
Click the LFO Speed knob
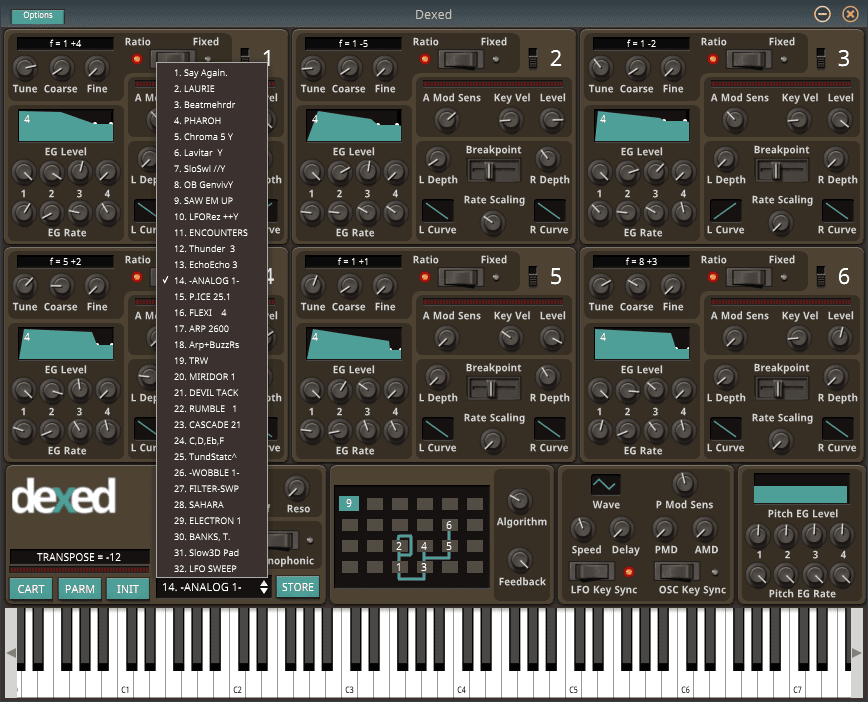pyautogui.click(x=582, y=529)
